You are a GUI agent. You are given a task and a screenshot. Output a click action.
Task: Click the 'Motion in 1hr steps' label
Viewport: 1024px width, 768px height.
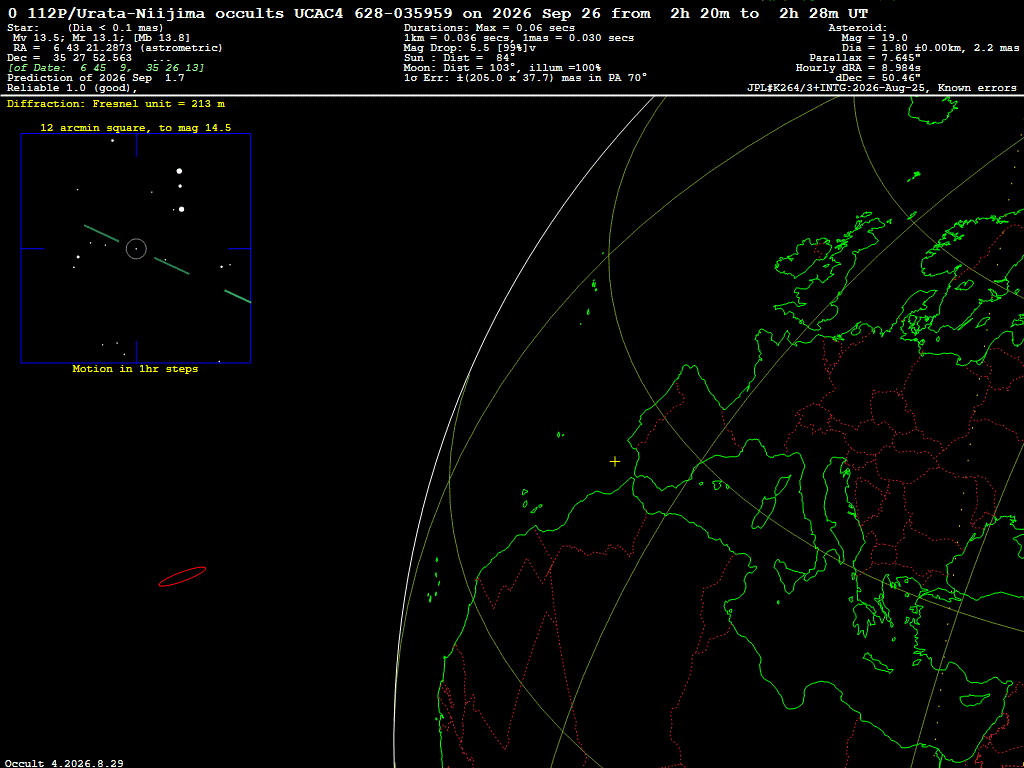pos(135,369)
